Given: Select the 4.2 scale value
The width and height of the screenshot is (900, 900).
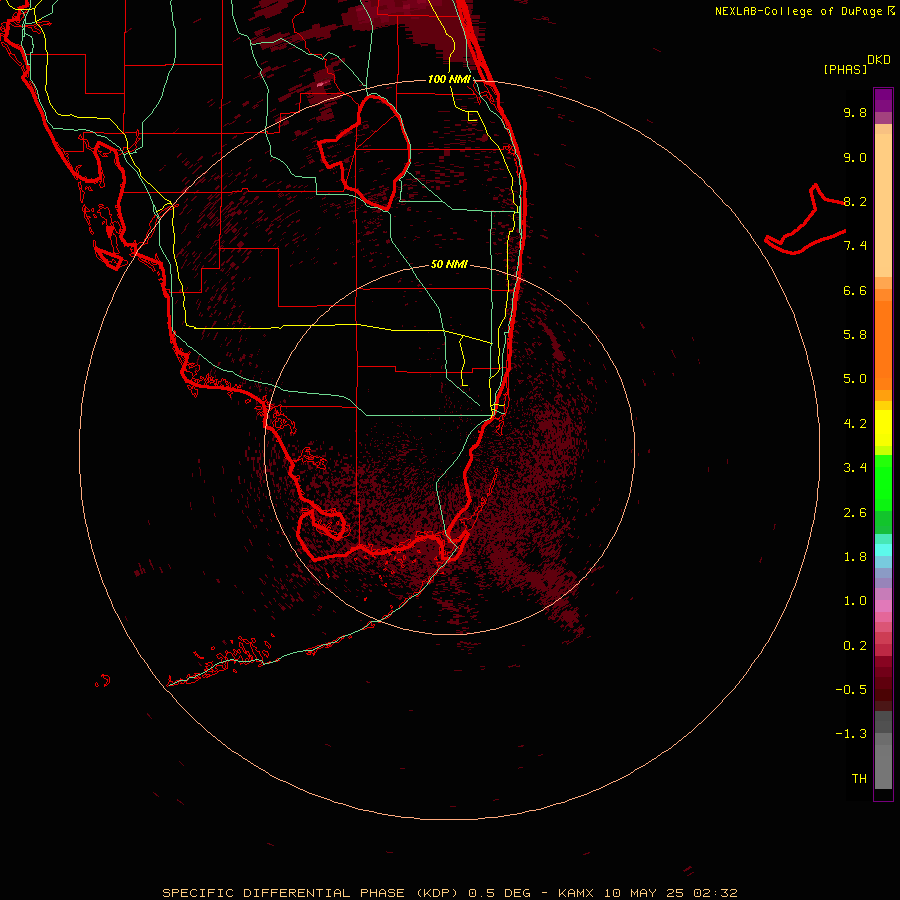Looking at the screenshot, I should pyautogui.click(x=855, y=424).
